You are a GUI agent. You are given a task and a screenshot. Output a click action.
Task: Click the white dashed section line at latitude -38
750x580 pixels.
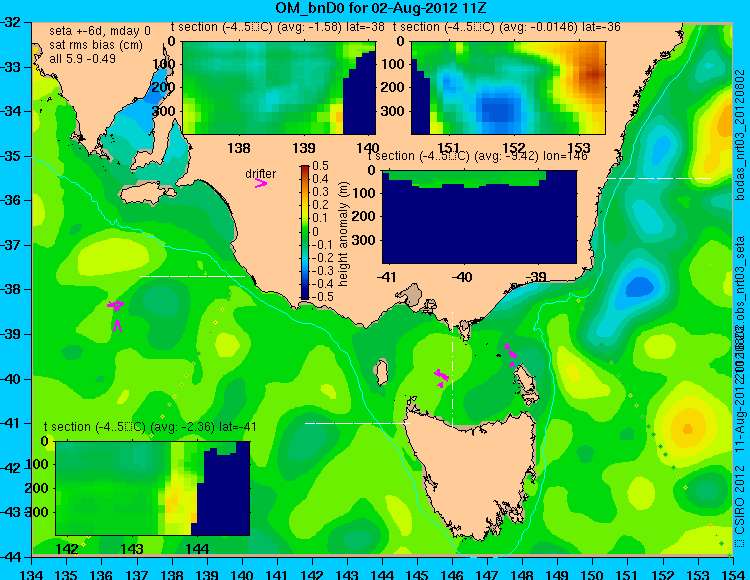pos(192,276)
